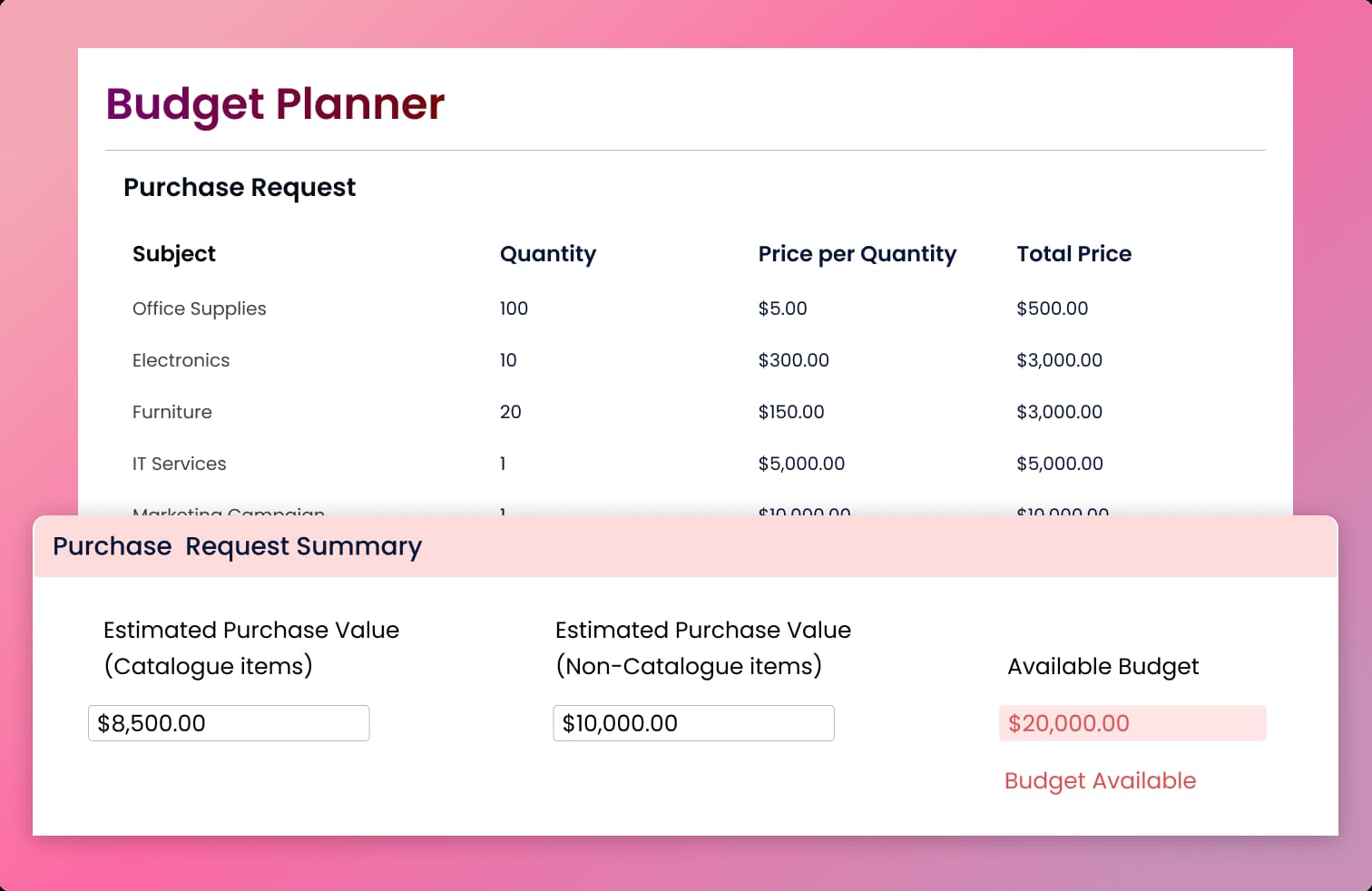Click the non-catalogue items value input field
This screenshot has height=891, width=1372.
tap(693, 723)
